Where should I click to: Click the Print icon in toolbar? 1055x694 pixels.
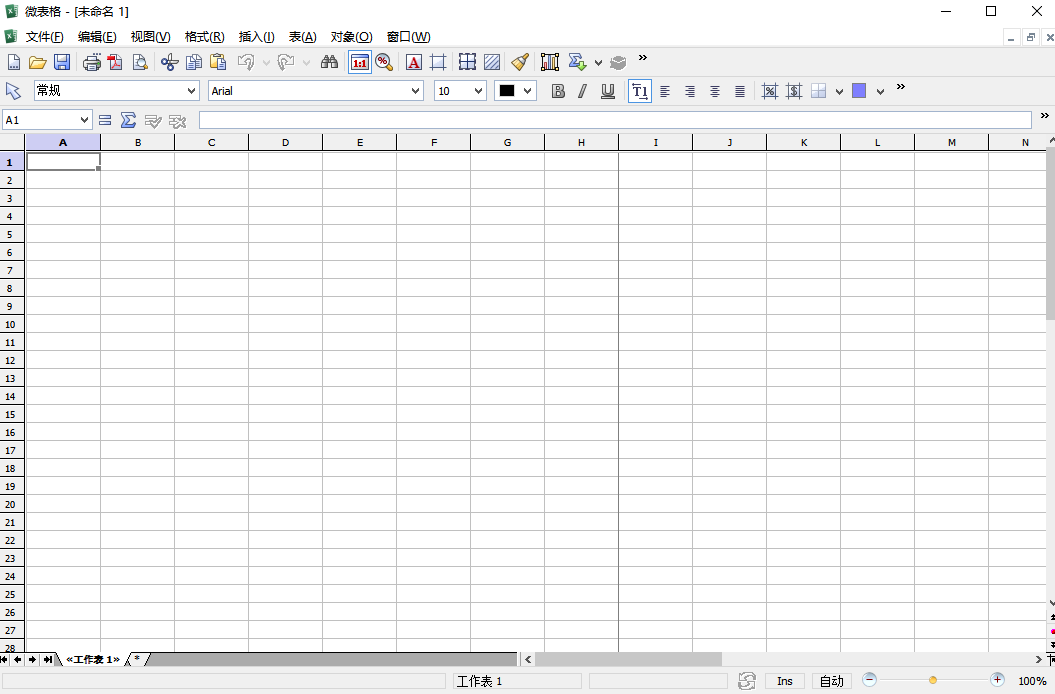click(x=91, y=62)
